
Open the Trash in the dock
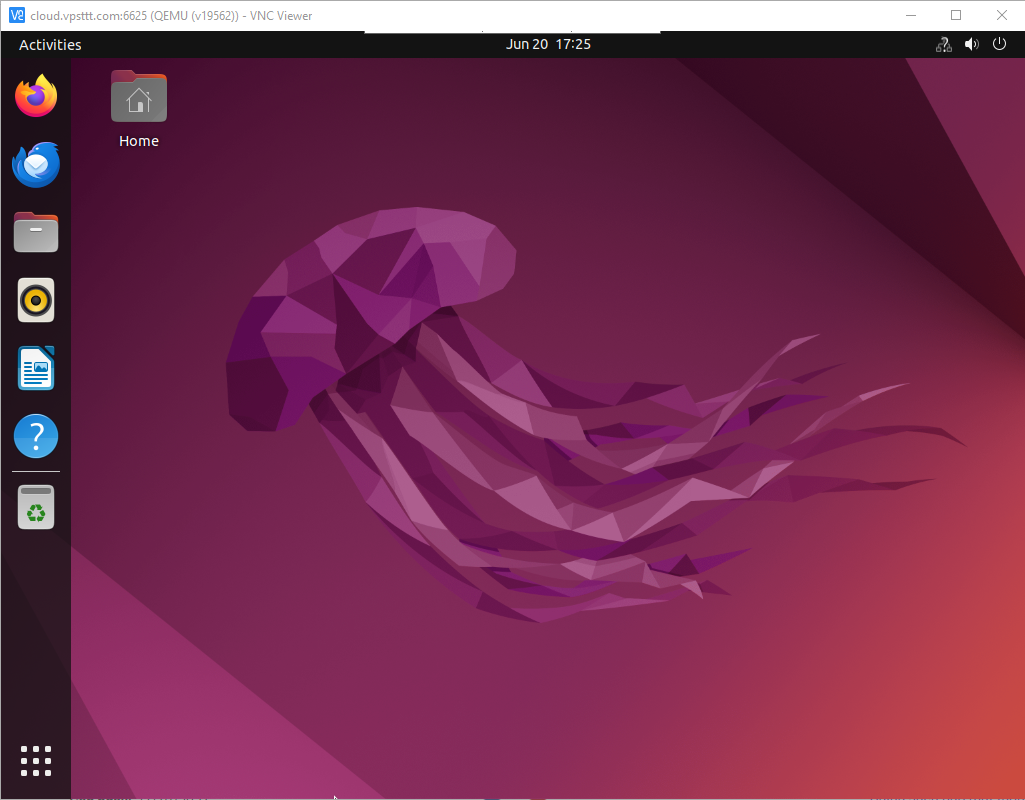(x=36, y=507)
